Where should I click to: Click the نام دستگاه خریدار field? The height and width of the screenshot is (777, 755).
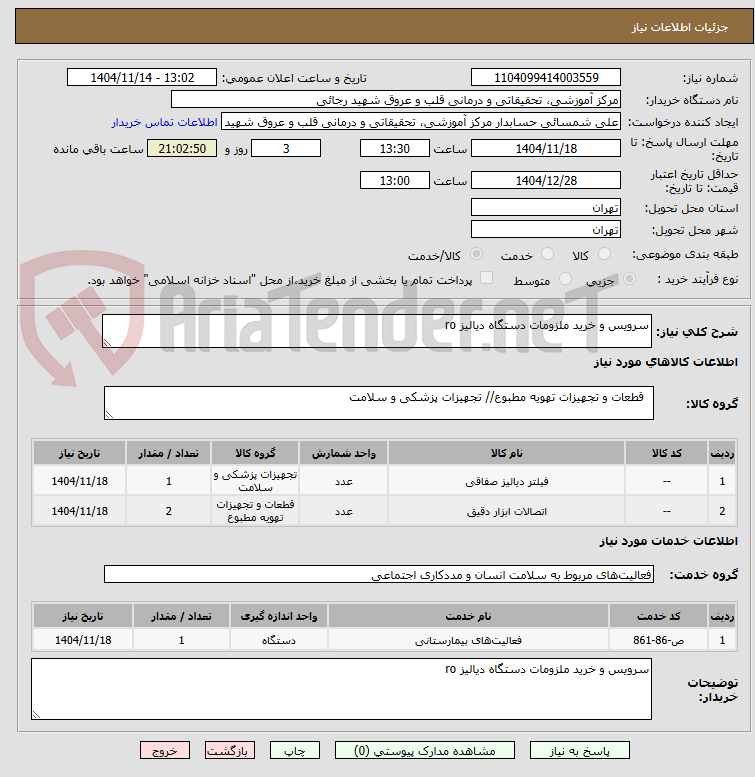click(x=395, y=100)
